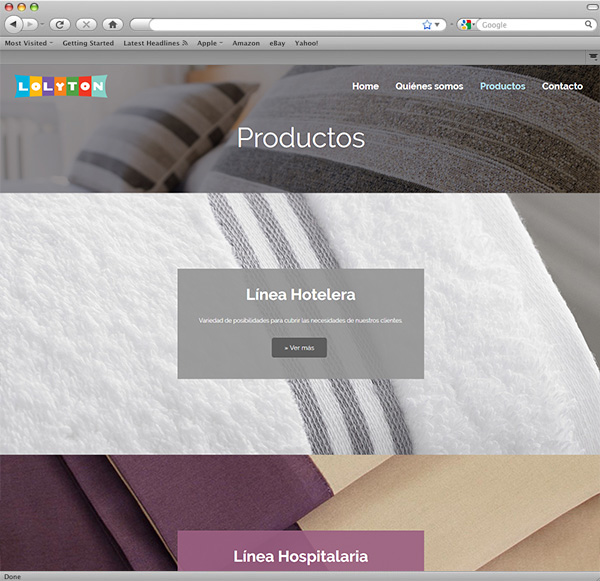Select the Productos navigation item

[x=502, y=86]
